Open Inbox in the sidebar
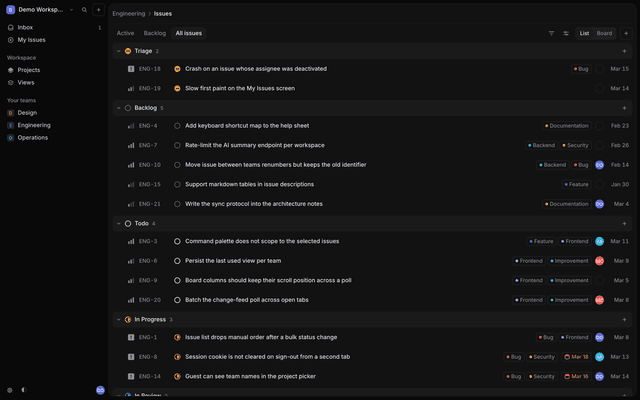640x400 pixels. click(x=54, y=27)
